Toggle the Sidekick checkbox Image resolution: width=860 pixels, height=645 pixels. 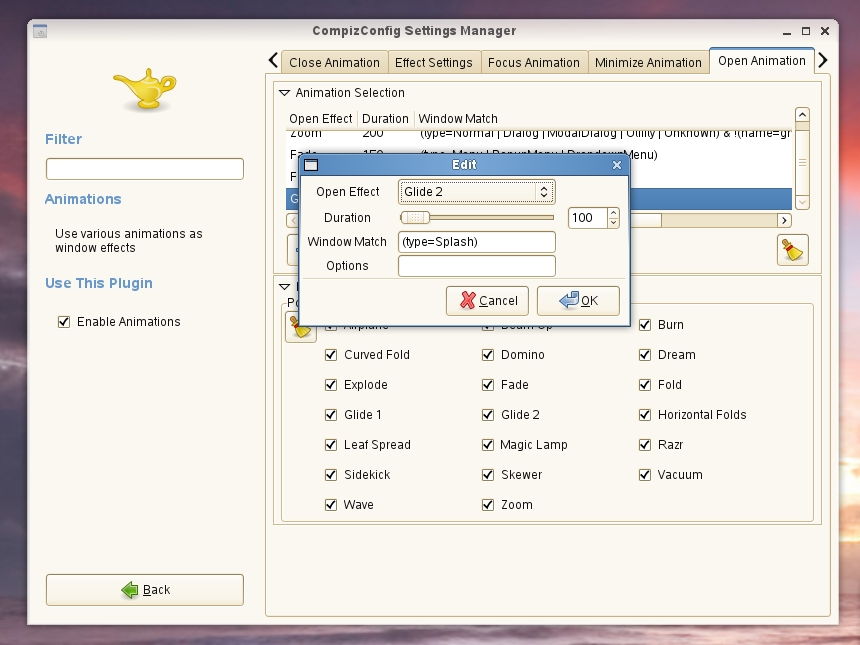(331, 475)
